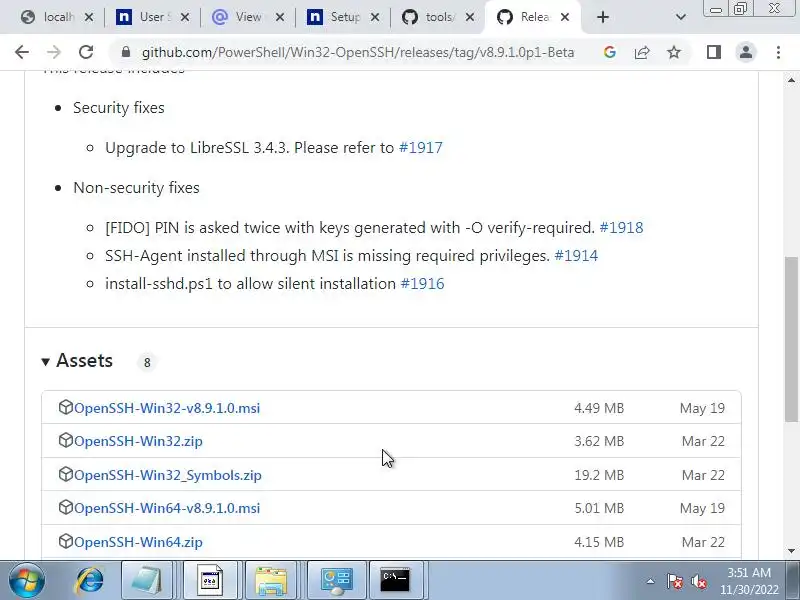Open issue link #1916
The image size is (800, 600).
(422, 284)
